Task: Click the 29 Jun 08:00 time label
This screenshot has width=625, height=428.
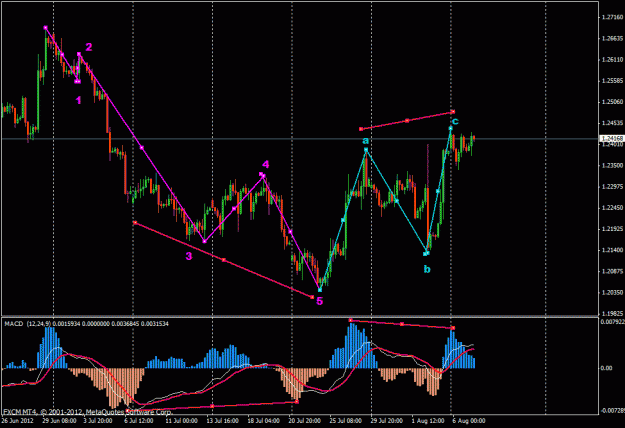Action: pyautogui.click(x=59, y=420)
